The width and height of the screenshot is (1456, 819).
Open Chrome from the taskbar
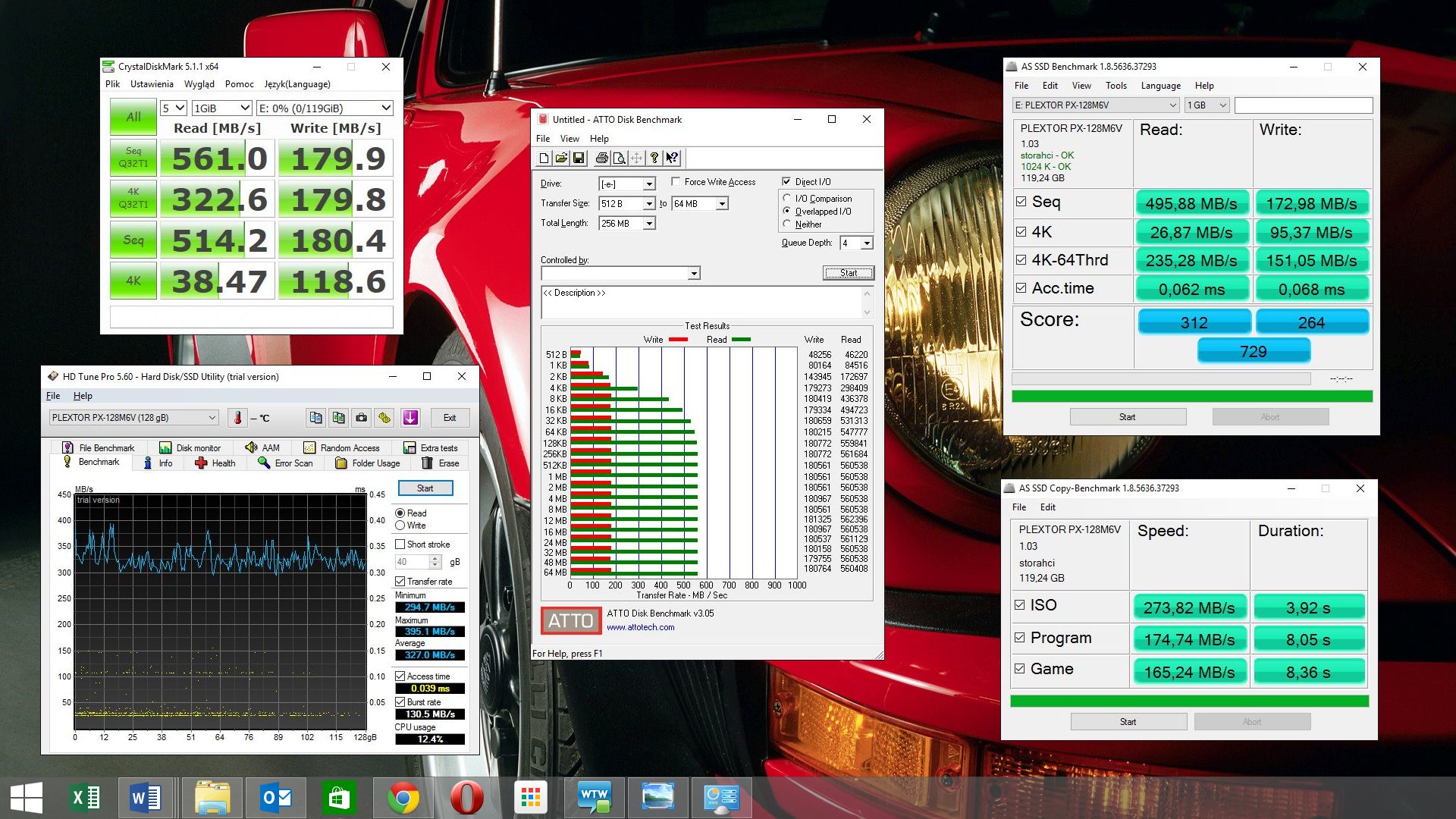[403, 798]
